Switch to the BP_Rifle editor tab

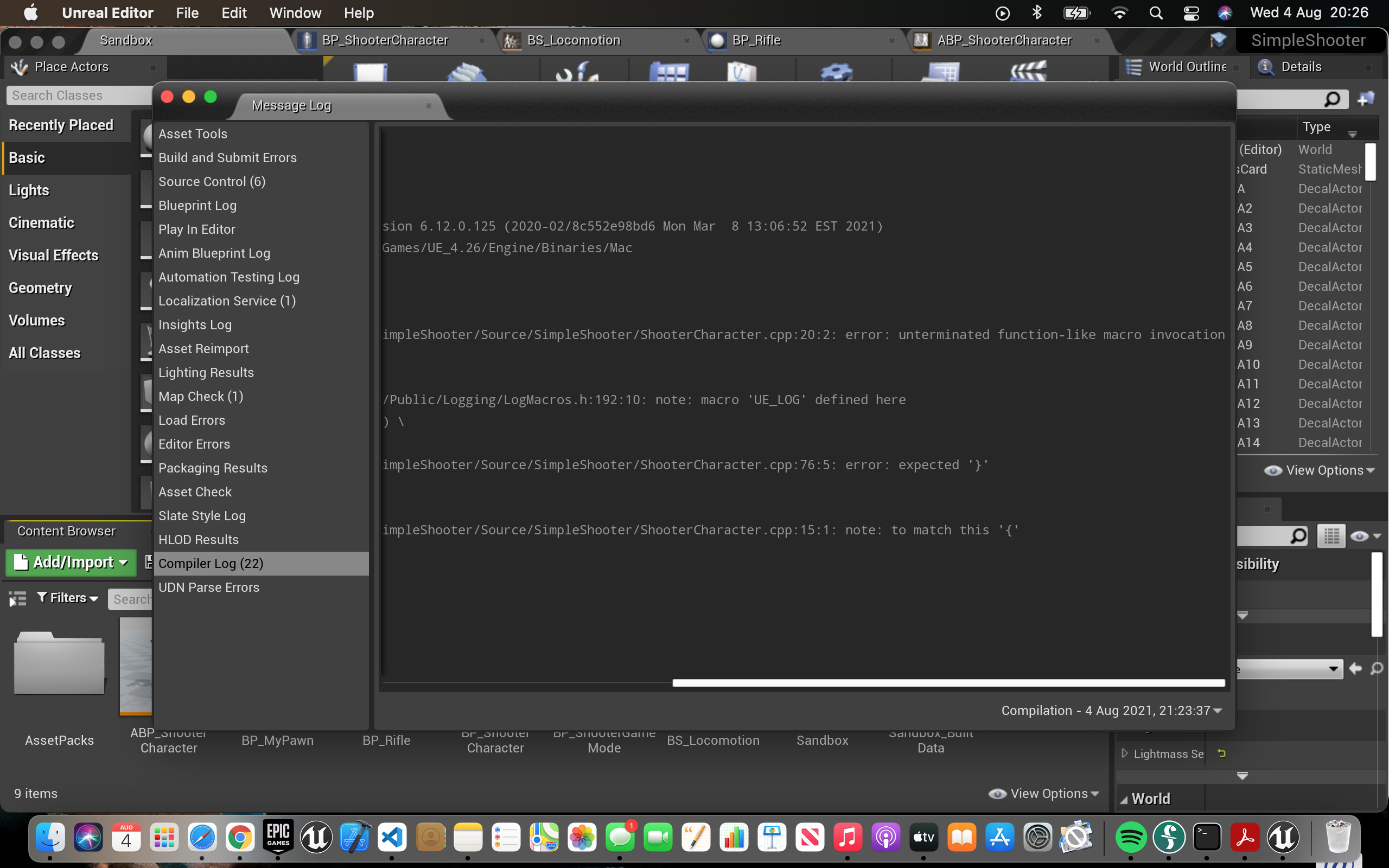point(755,40)
